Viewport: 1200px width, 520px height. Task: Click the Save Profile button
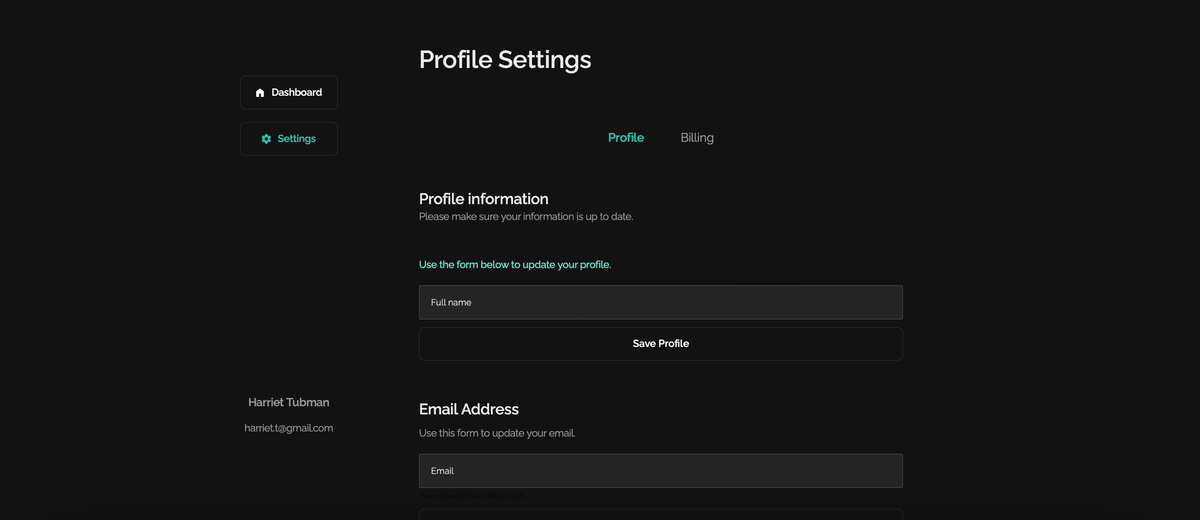pos(661,344)
